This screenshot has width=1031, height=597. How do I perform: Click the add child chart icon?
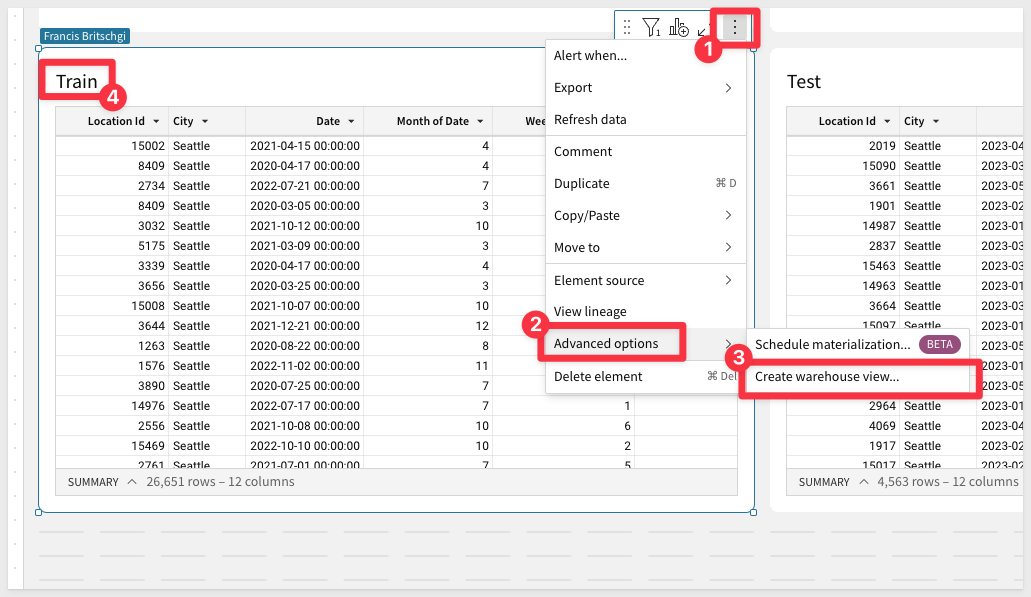coord(679,28)
